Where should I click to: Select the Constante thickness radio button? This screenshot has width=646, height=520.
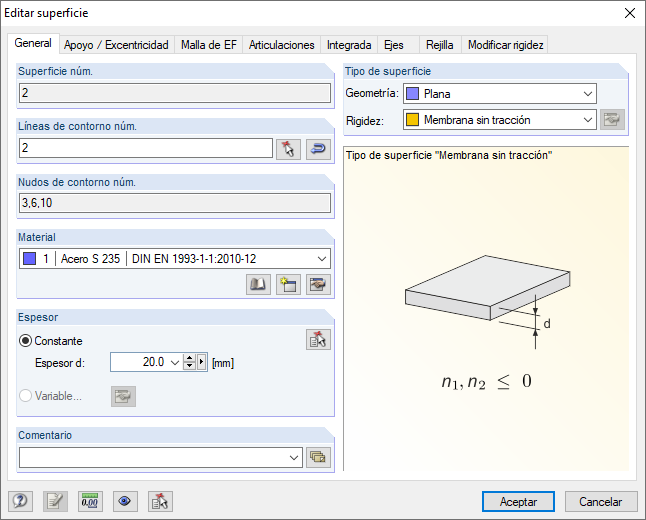(27, 341)
